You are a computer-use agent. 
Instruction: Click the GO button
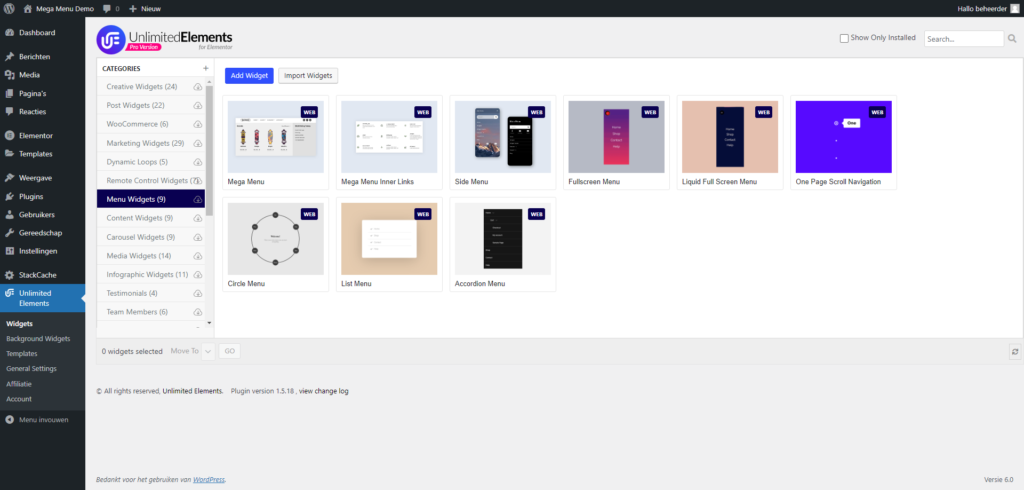229,351
